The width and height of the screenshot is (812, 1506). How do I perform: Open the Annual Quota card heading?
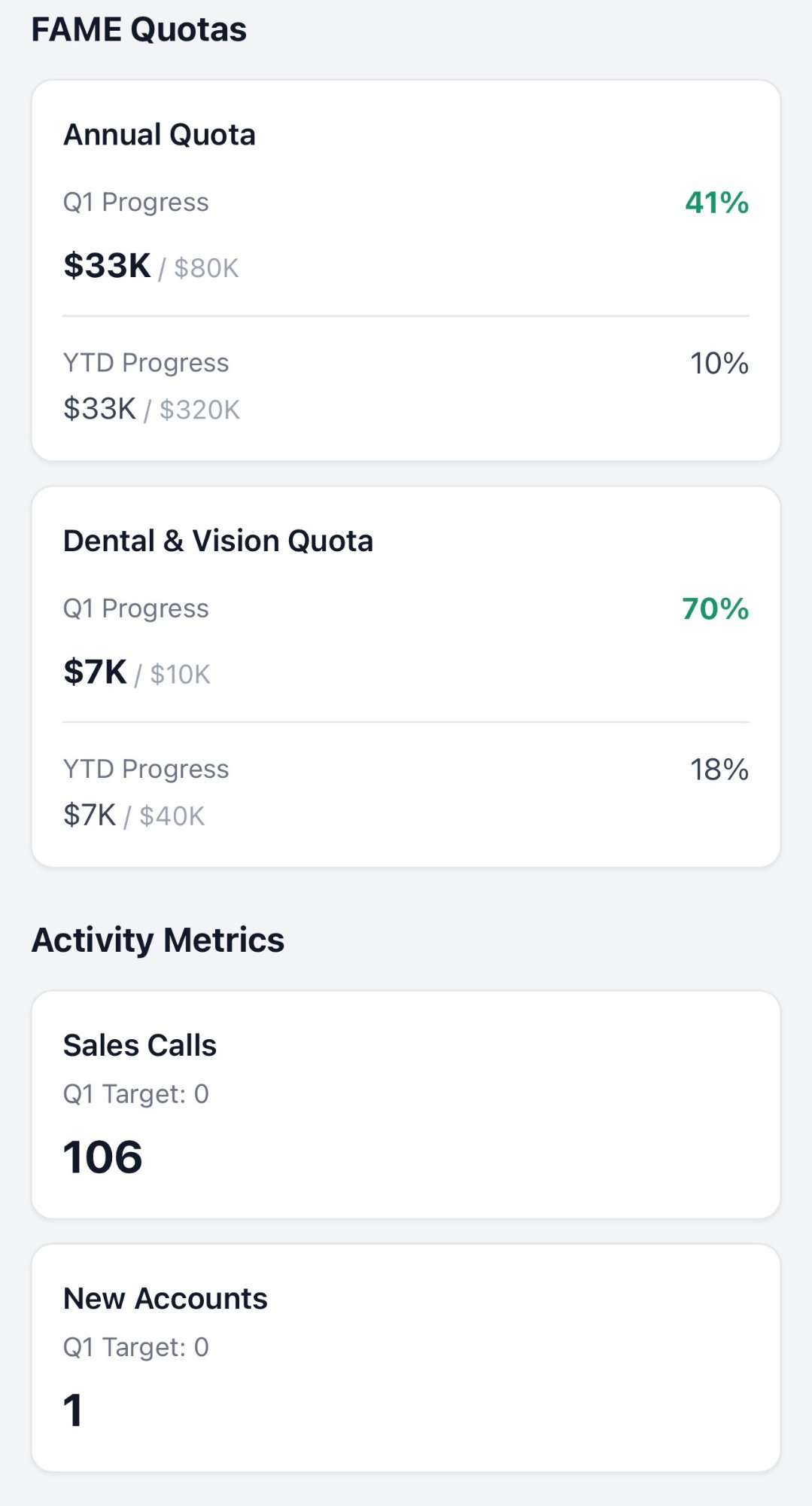pos(160,135)
